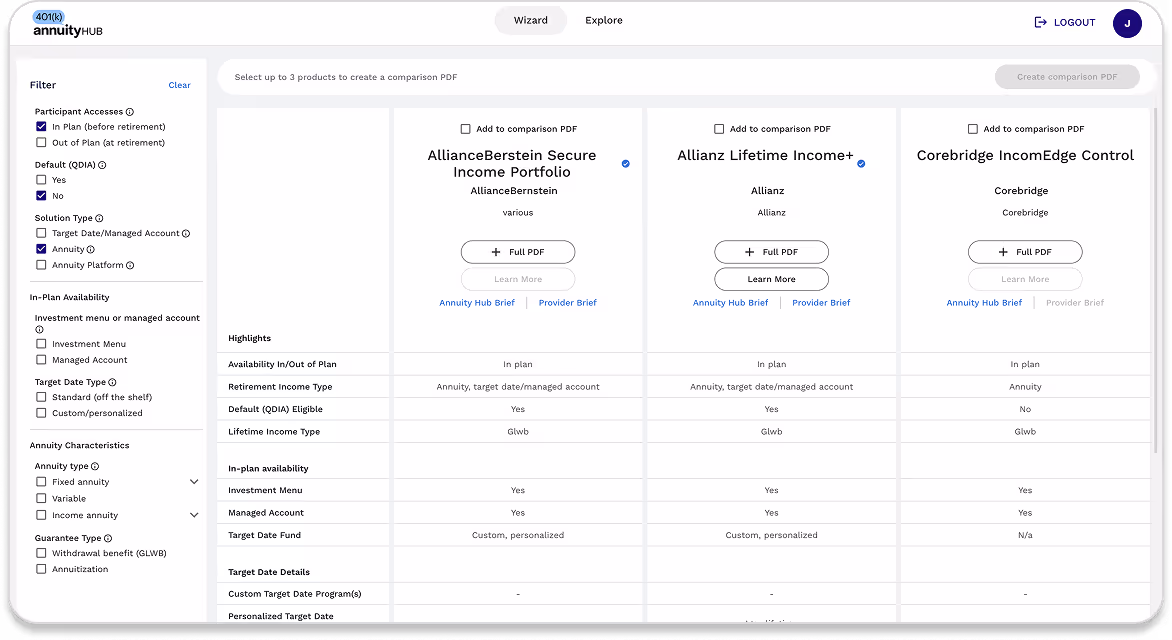
Task: Click the Create comparison PDF button
Action: (x=1067, y=77)
